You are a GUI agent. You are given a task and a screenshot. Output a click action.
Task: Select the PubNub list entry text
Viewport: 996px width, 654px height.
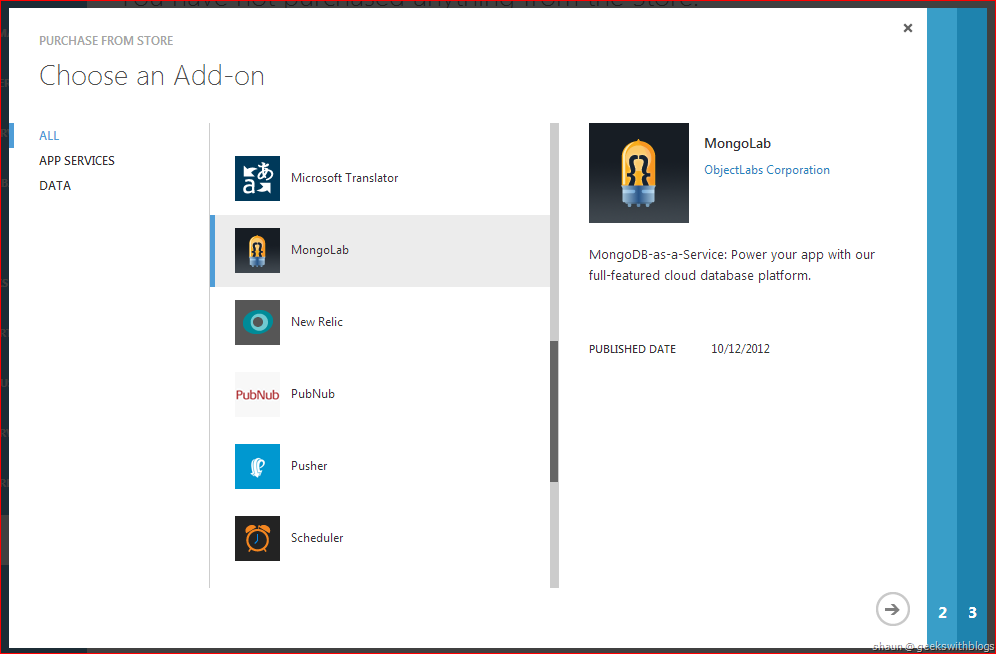coord(313,394)
